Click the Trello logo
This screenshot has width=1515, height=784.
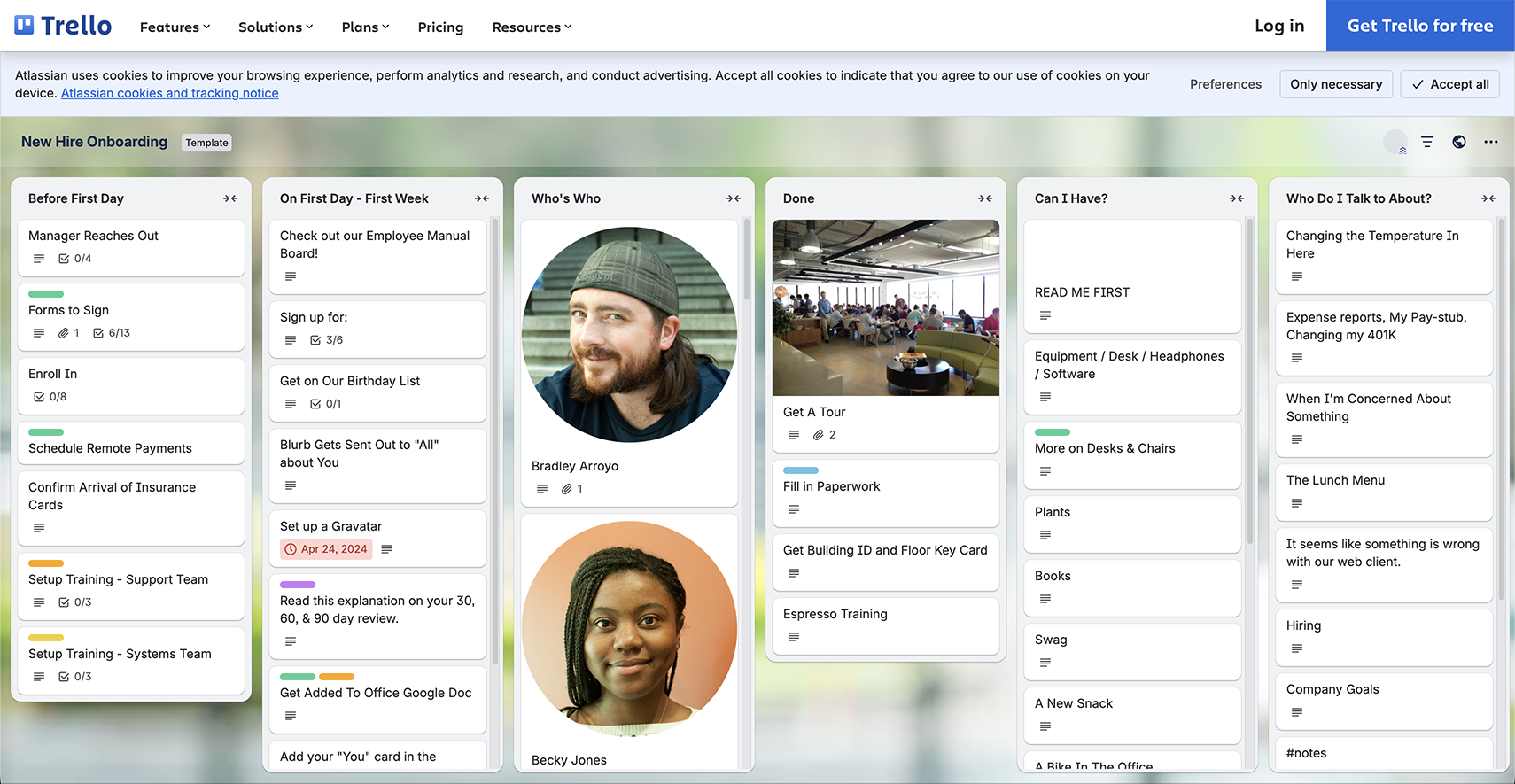tap(63, 26)
